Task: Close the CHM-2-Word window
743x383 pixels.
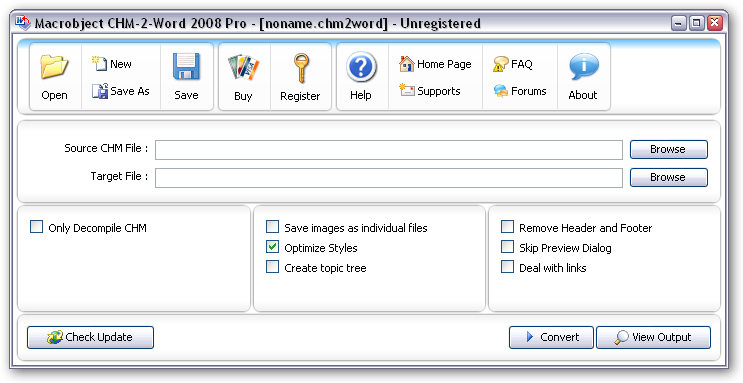Action: 715,23
